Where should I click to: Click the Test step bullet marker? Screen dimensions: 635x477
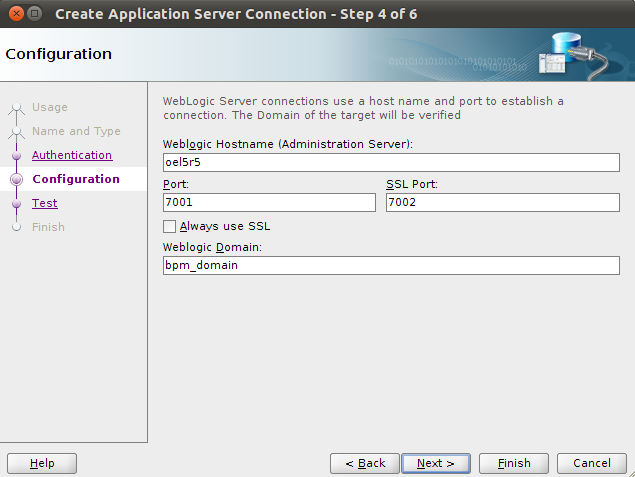[x=17, y=203]
